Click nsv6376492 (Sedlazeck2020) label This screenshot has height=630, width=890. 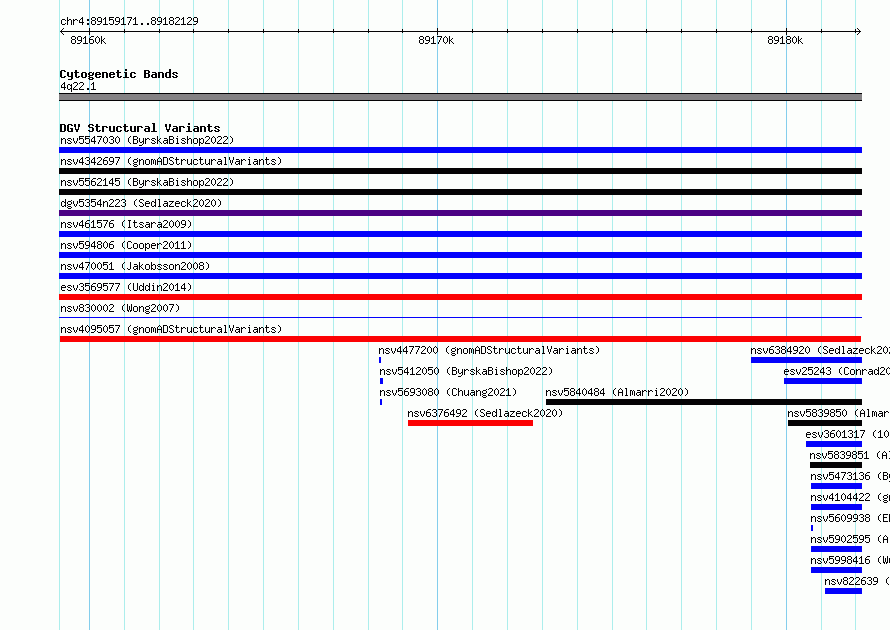coord(485,413)
